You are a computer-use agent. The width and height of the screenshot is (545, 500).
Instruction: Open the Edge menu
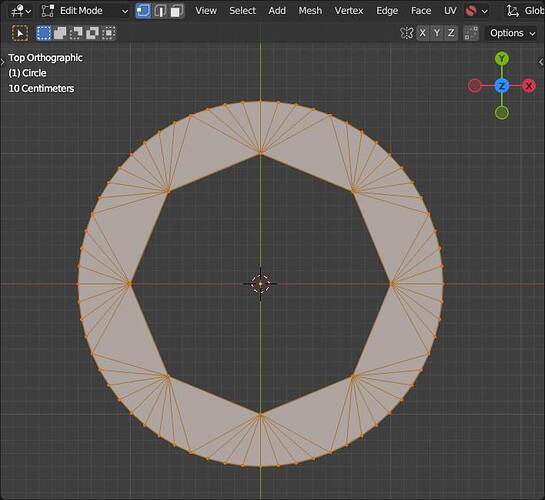pyautogui.click(x=387, y=11)
